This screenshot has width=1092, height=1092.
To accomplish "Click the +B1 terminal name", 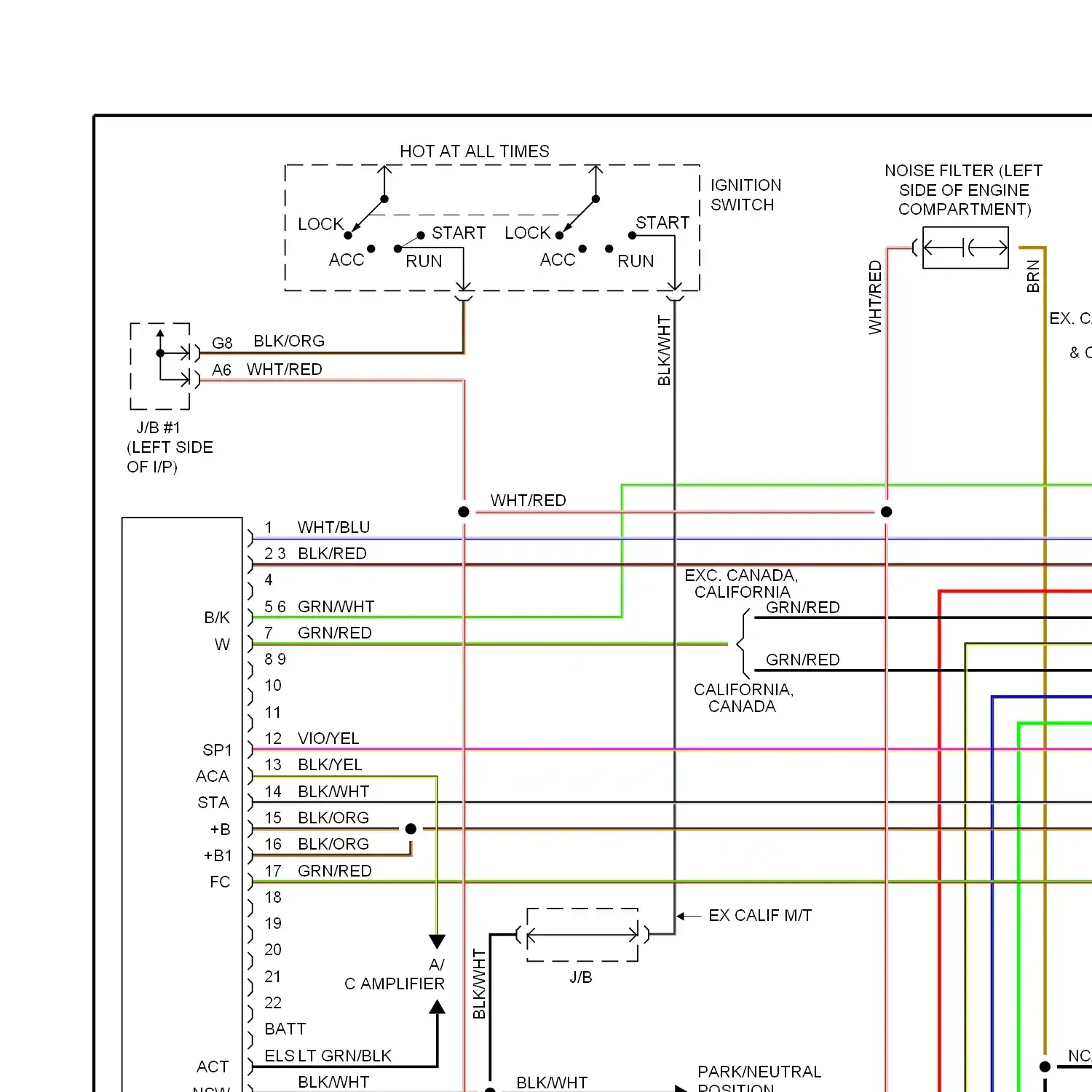I will 218,855.
